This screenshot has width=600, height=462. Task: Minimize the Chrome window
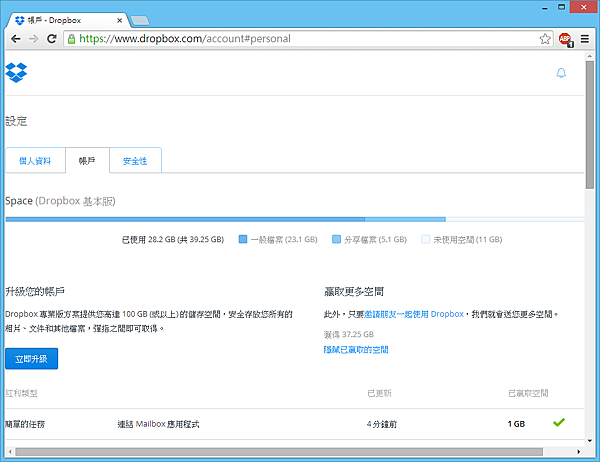pos(545,7)
